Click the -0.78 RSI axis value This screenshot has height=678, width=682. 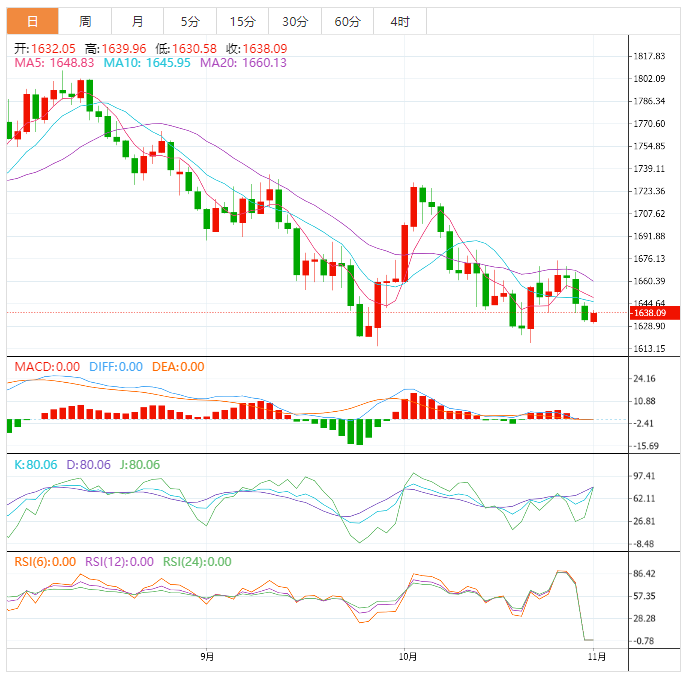644,641
